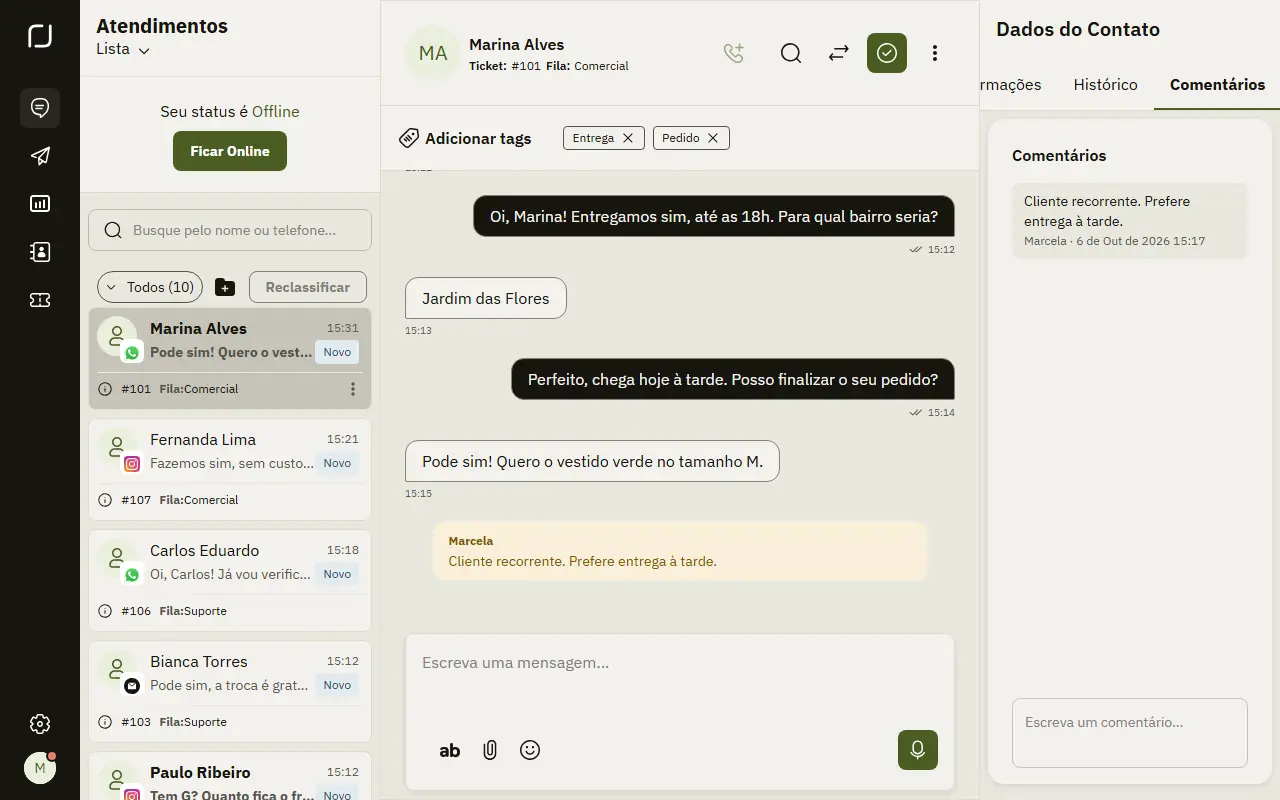
Task: Open the Atendimentos chat icon in sidebar
Action: coord(40,108)
